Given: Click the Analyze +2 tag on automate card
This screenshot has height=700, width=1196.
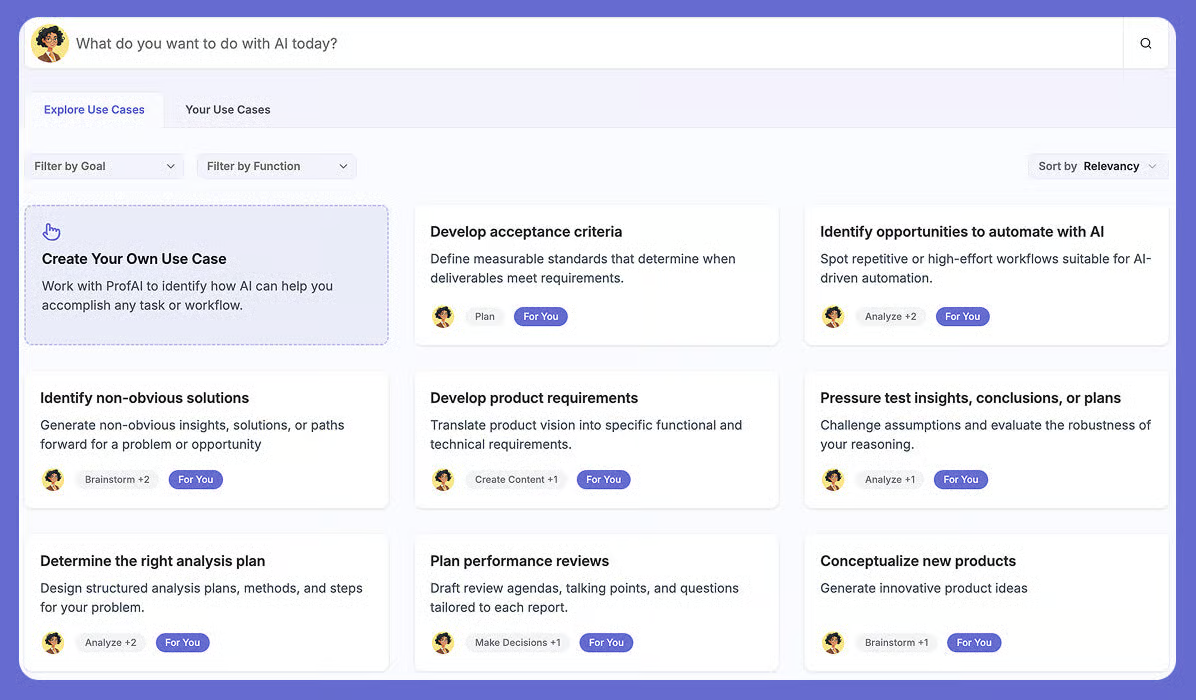Looking at the screenshot, I should (890, 317).
